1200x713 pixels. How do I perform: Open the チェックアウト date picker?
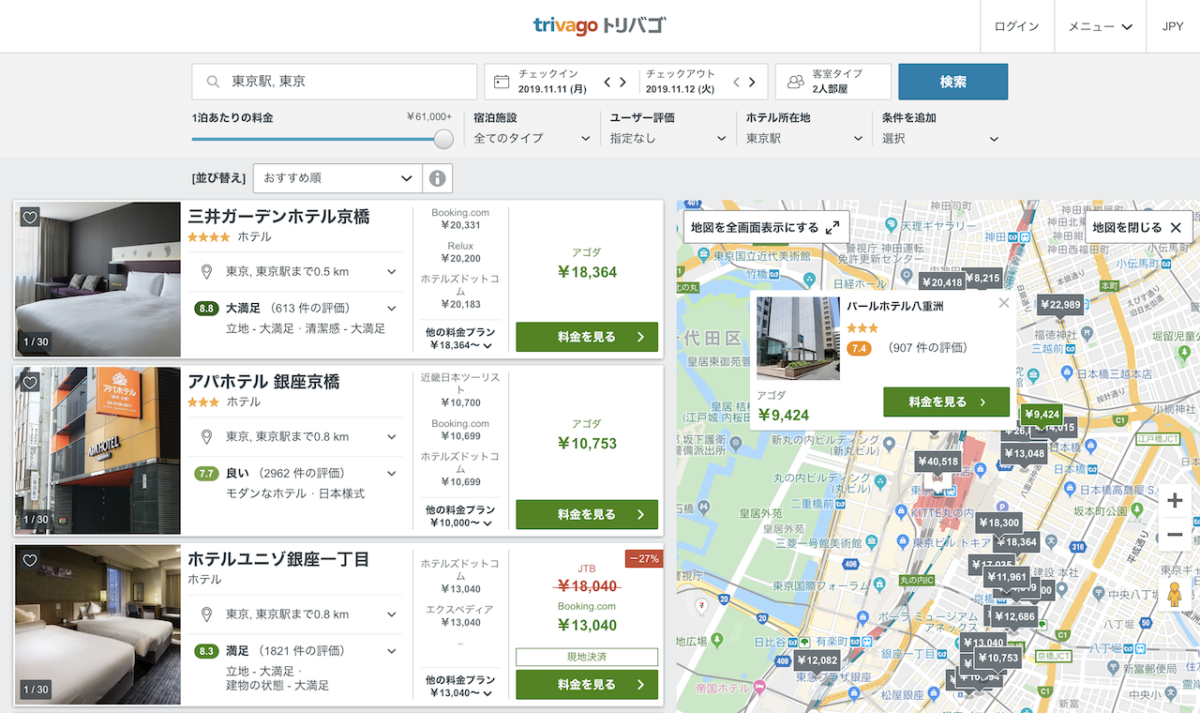680,82
